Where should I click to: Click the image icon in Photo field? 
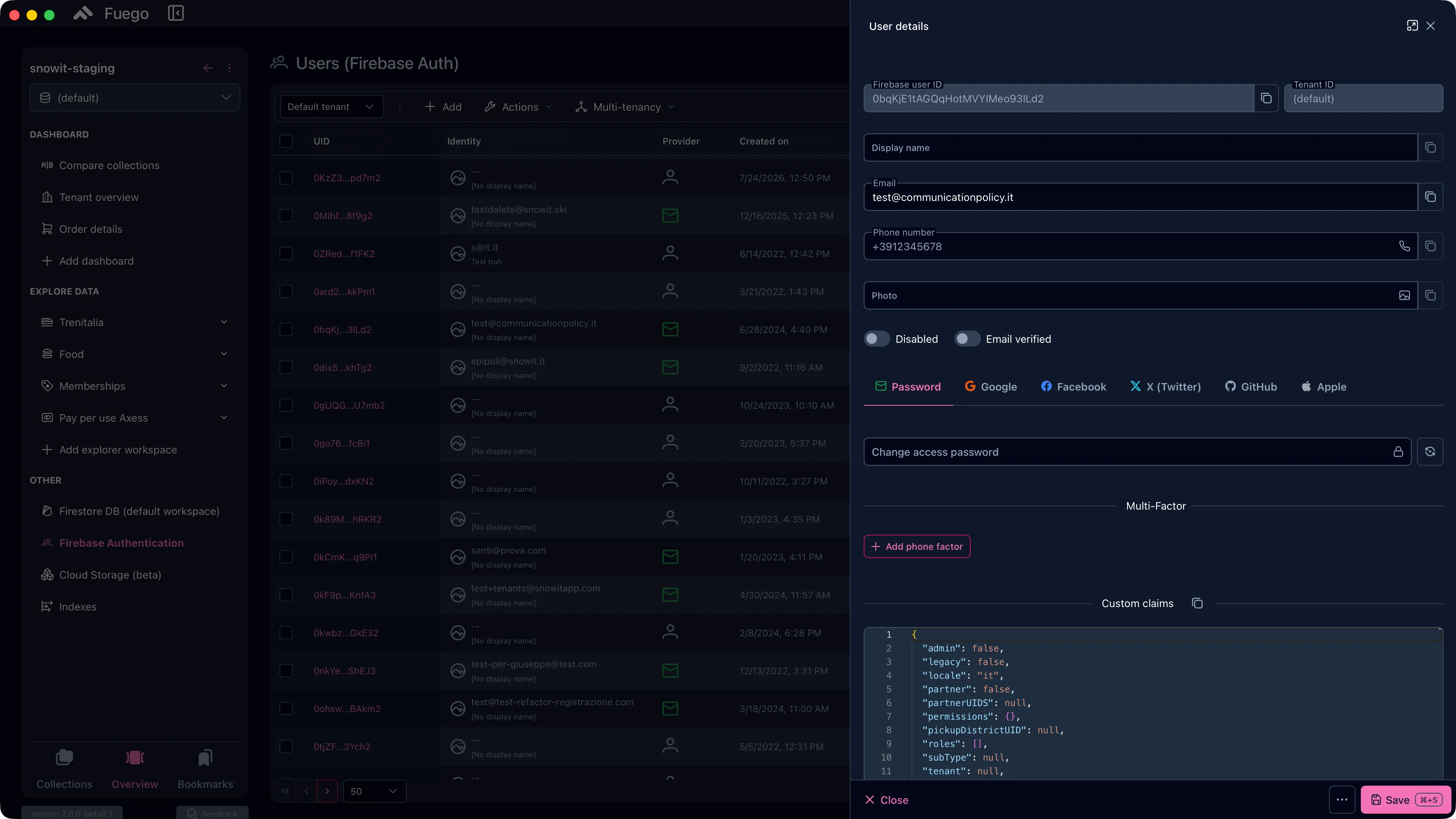pos(1404,296)
